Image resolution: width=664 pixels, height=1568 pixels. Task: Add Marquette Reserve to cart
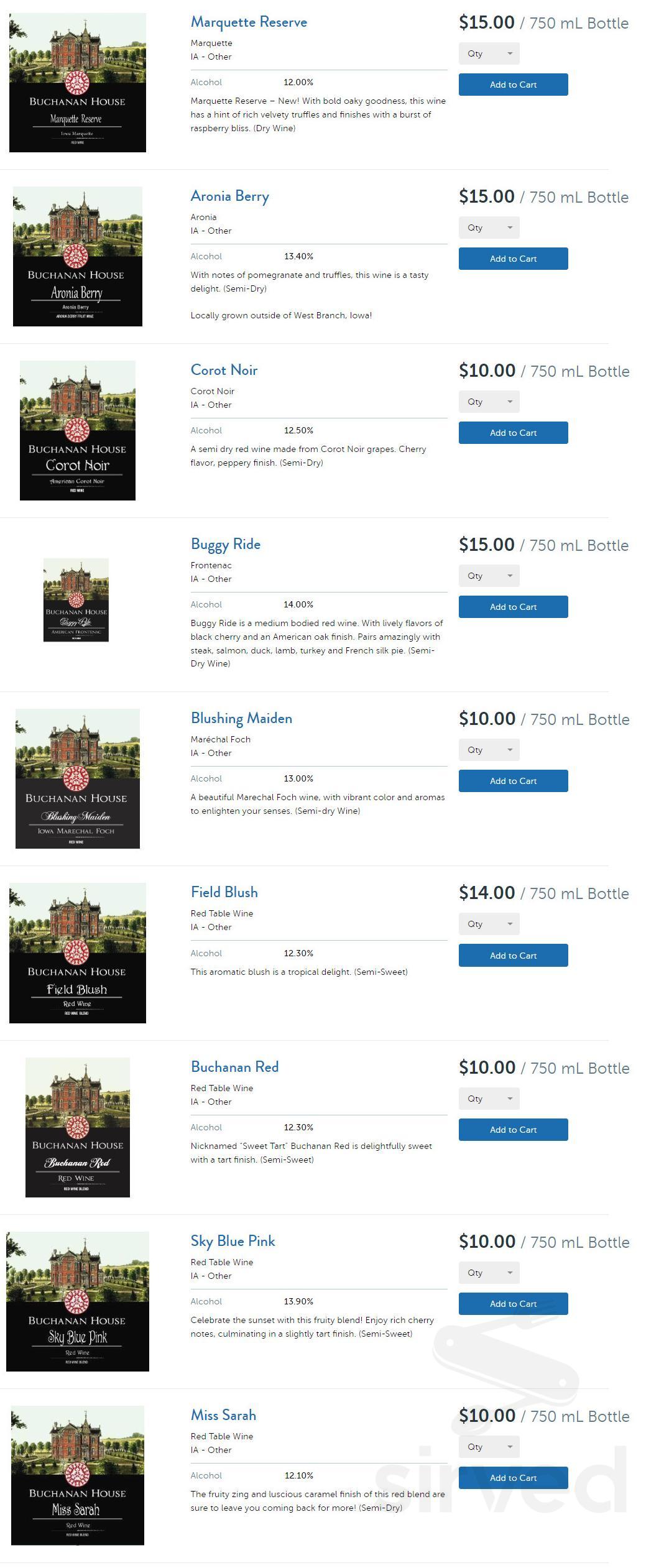[513, 85]
